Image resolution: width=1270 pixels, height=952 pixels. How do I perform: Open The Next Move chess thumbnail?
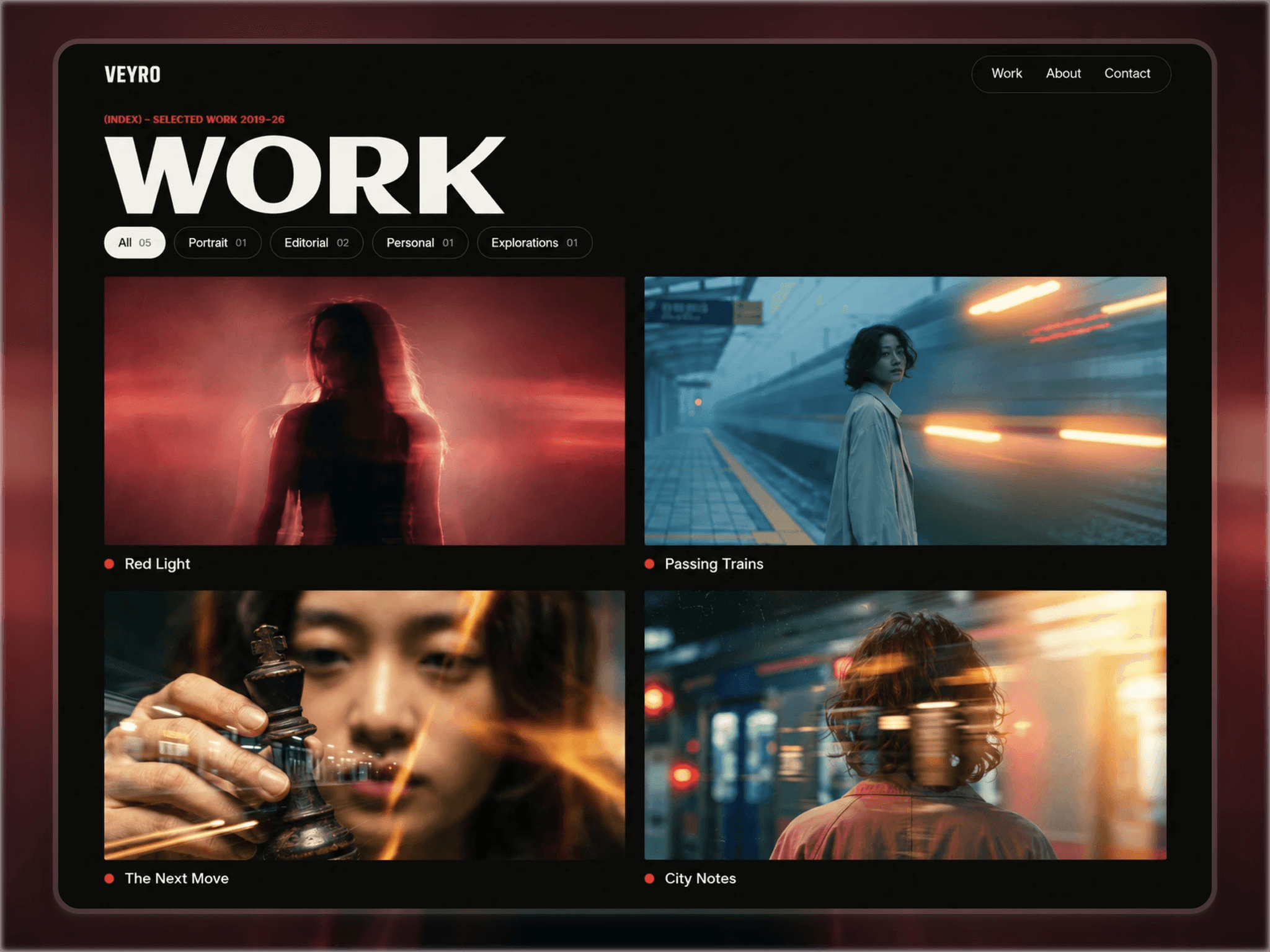pos(365,725)
